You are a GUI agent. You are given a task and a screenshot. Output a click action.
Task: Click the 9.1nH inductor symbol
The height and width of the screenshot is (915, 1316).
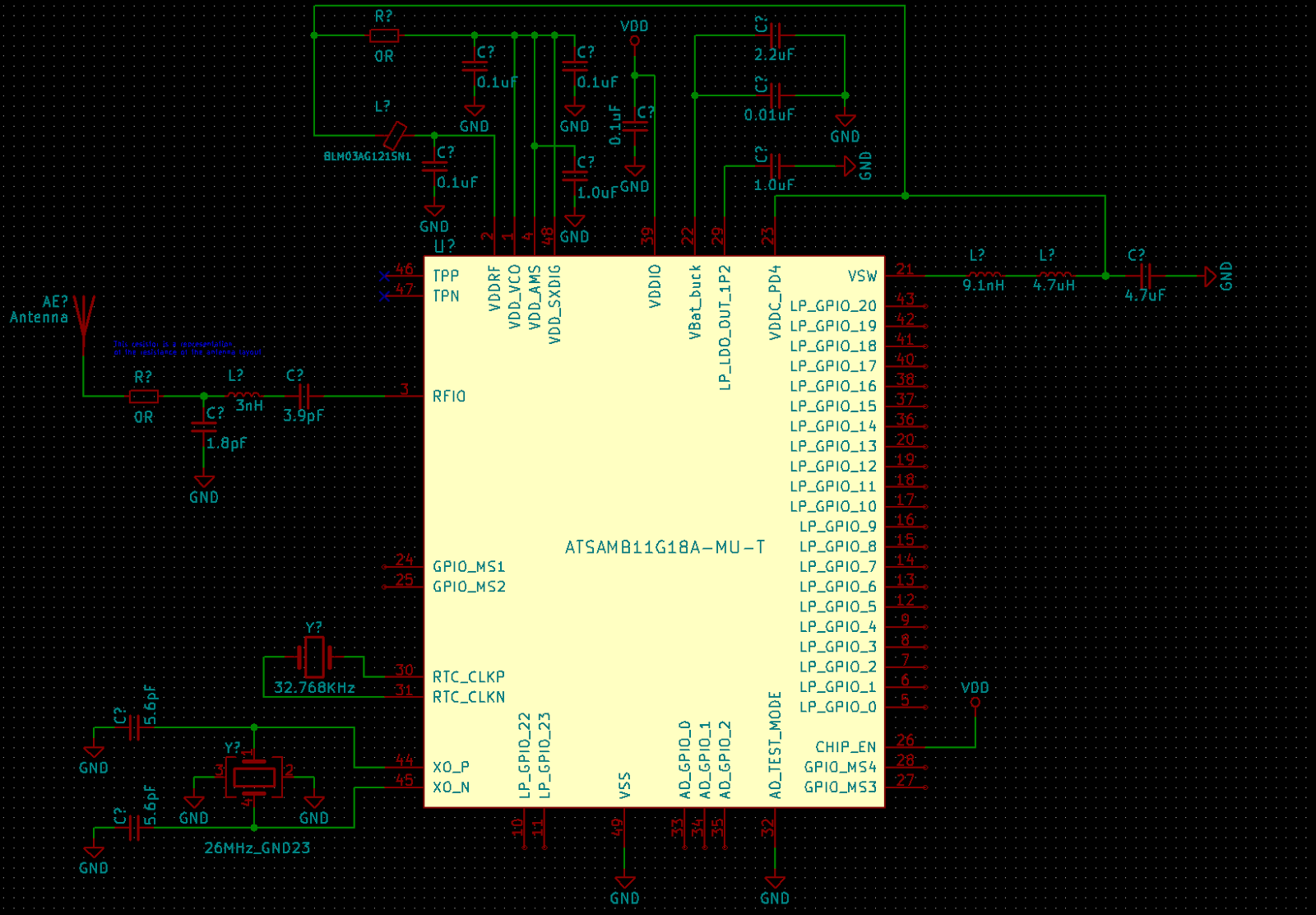click(985, 275)
